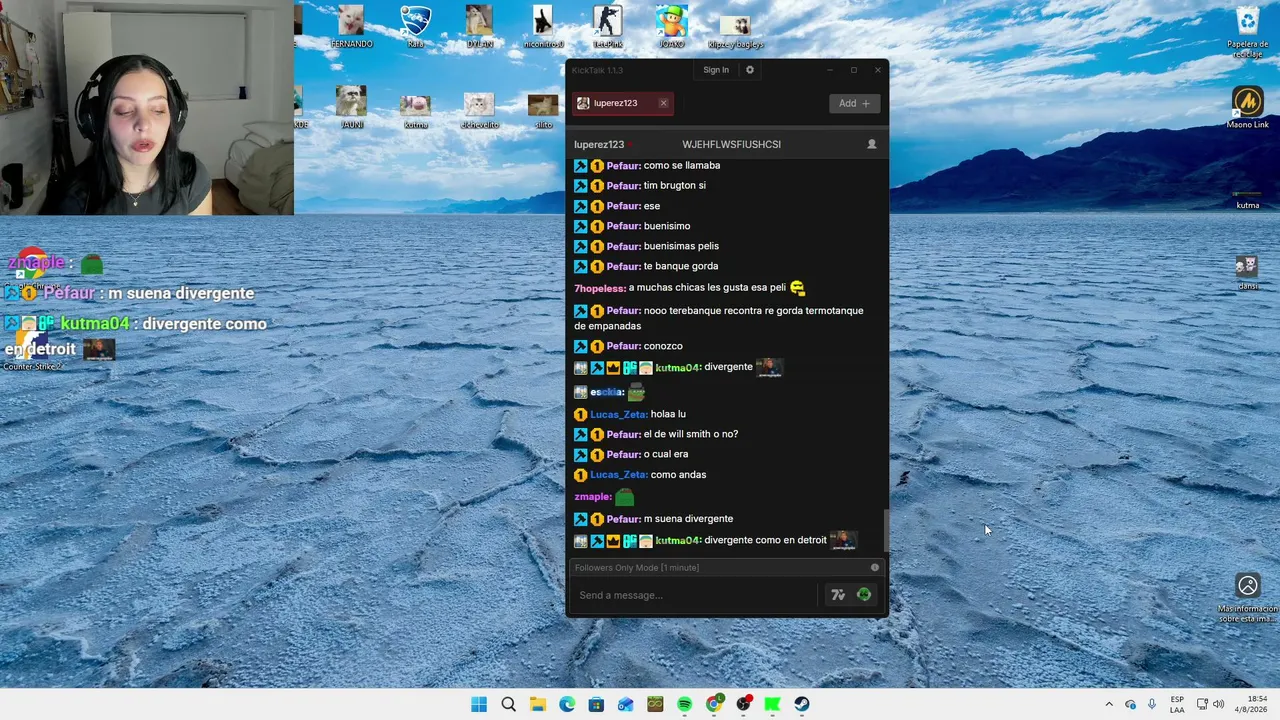Viewport: 1280px width, 720px height.
Task: Click 'm suena divergente' message in KickTalk
Action: [688, 519]
